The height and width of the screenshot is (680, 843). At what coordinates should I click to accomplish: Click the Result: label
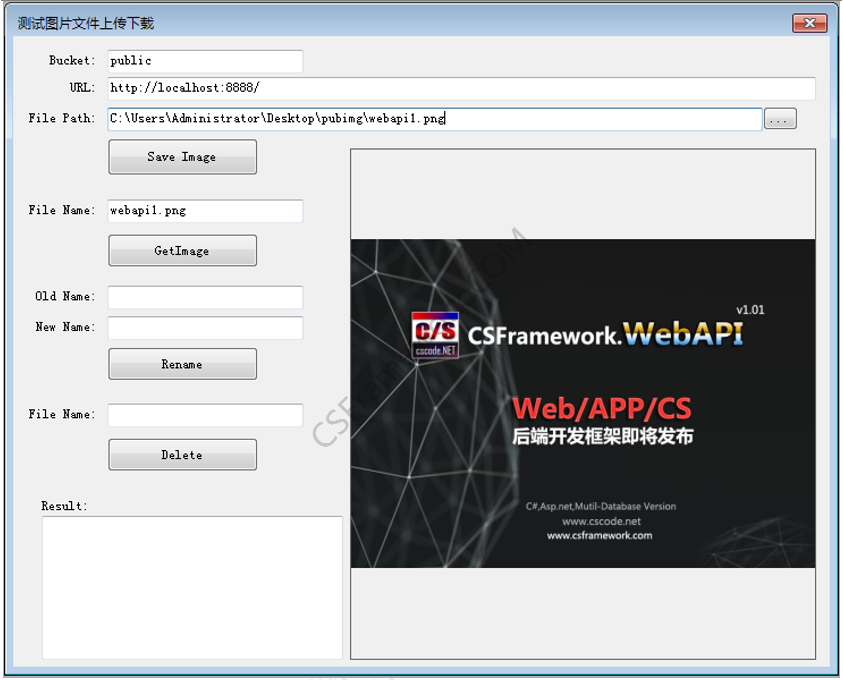[64, 506]
